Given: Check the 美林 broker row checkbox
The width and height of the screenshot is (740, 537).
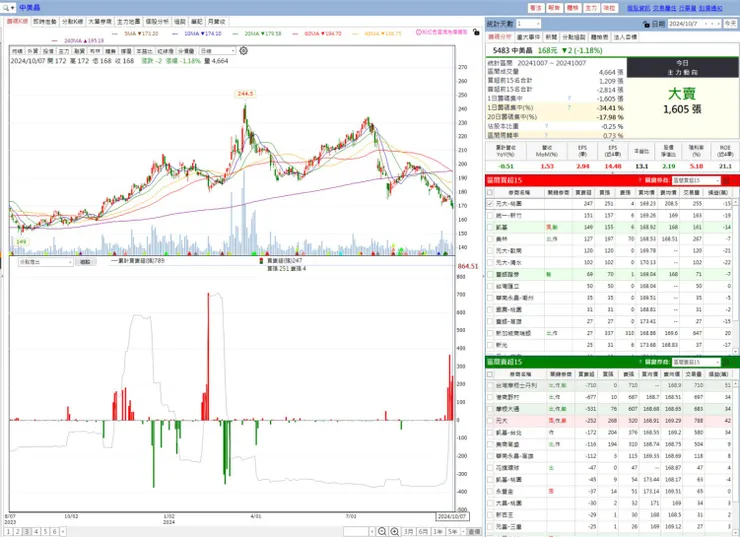Looking at the screenshot, I should pos(490,239).
